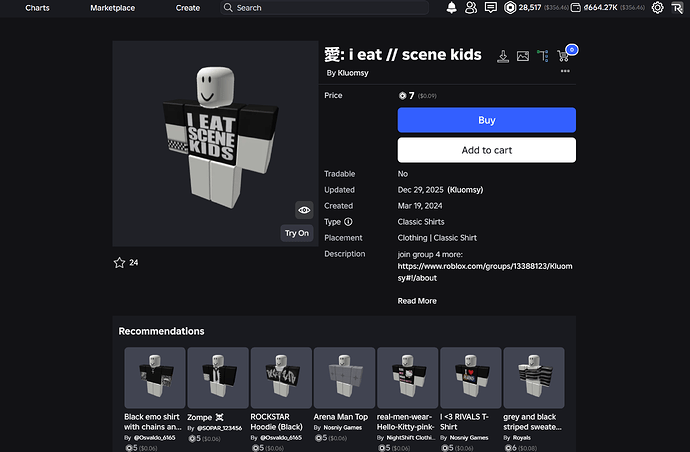
Task: Open the Marketplace tab
Action: click(x=113, y=7)
